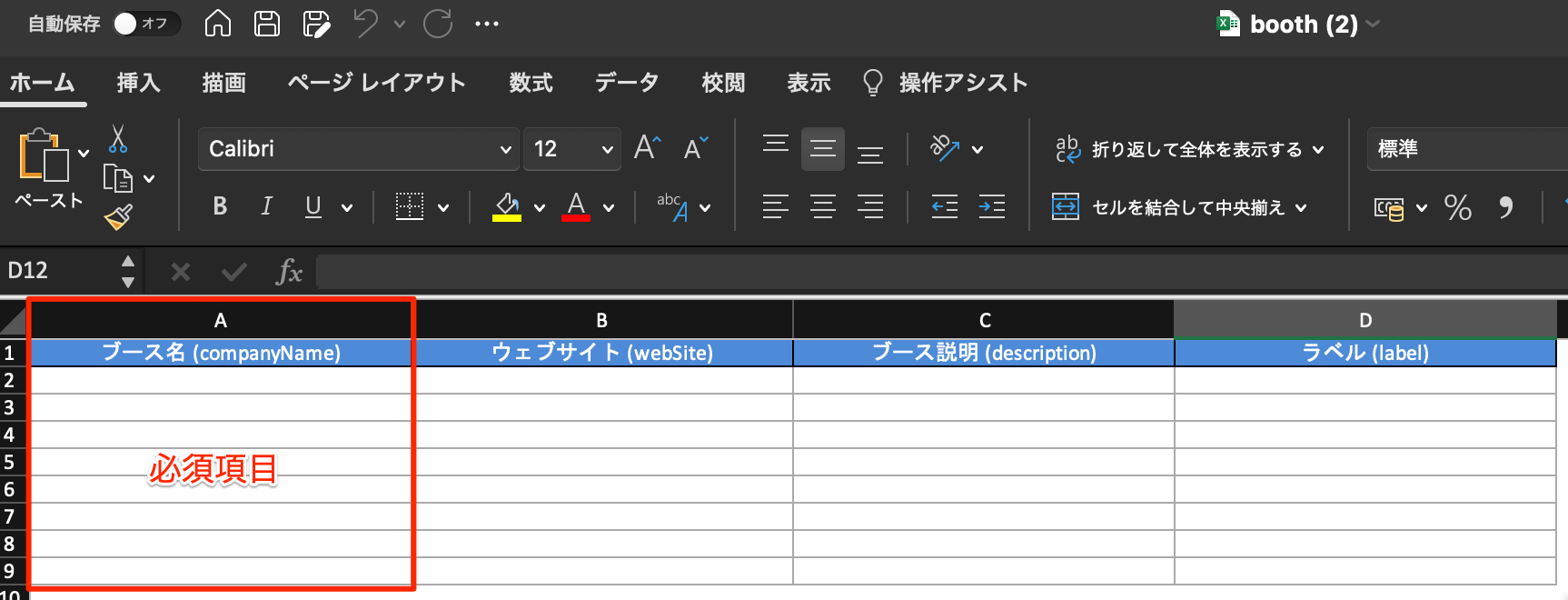Image resolution: width=1568 pixels, height=600 pixels.
Task: Switch to the 表示 tab
Action: 809,83
